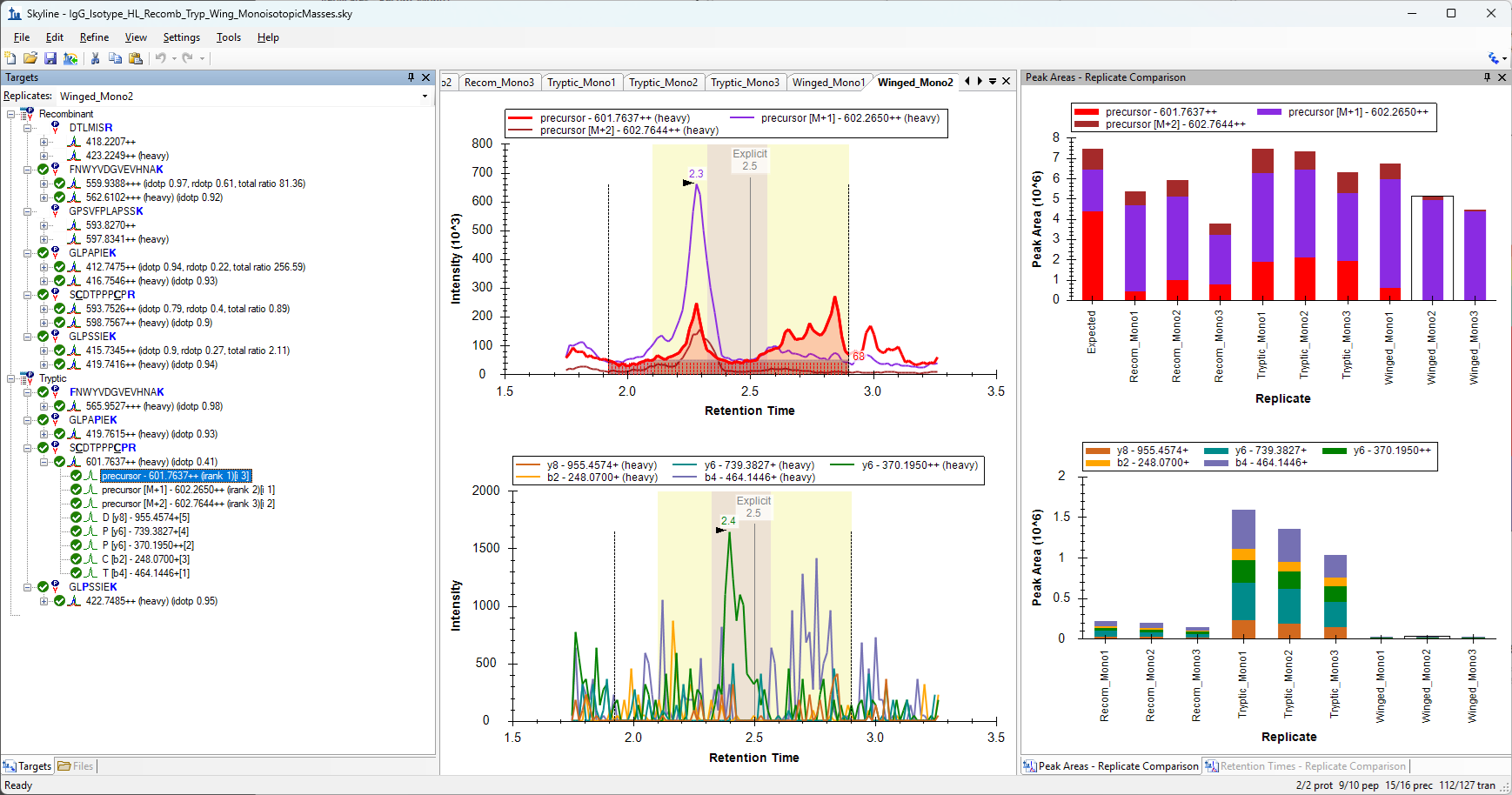
Task: Toggle auto-hide pin on Peak Areas panel
Action: [1487, 77]
